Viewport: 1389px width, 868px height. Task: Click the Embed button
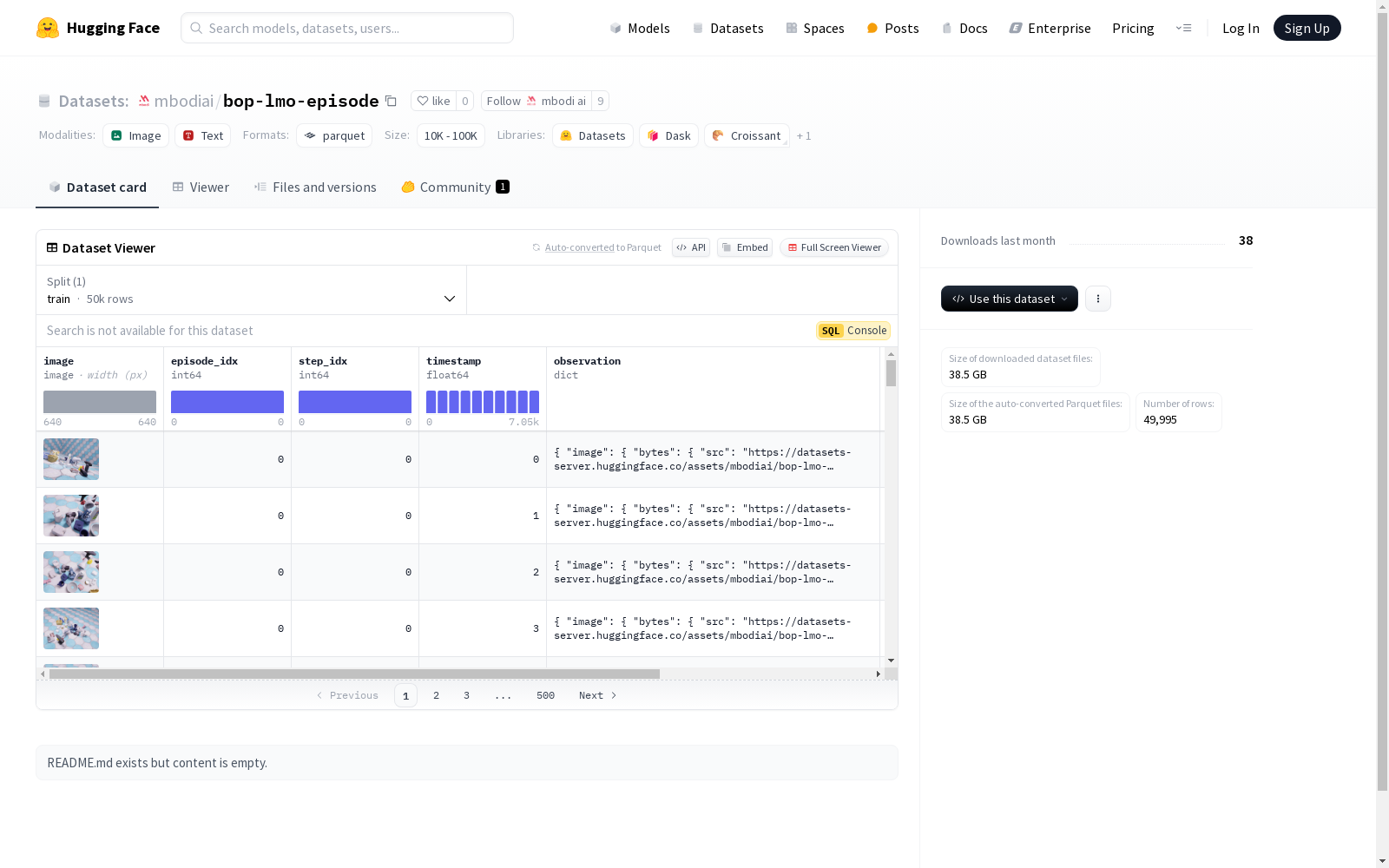point(745,248)
